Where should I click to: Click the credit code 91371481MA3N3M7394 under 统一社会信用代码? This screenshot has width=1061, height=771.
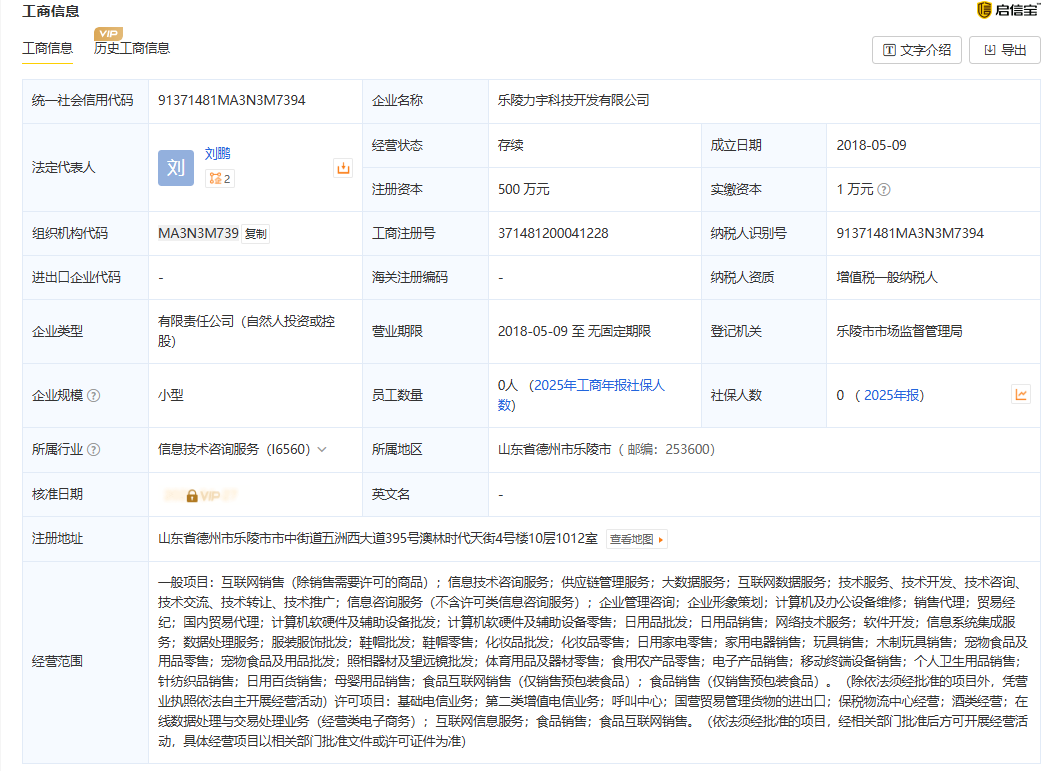click(232, 100)
